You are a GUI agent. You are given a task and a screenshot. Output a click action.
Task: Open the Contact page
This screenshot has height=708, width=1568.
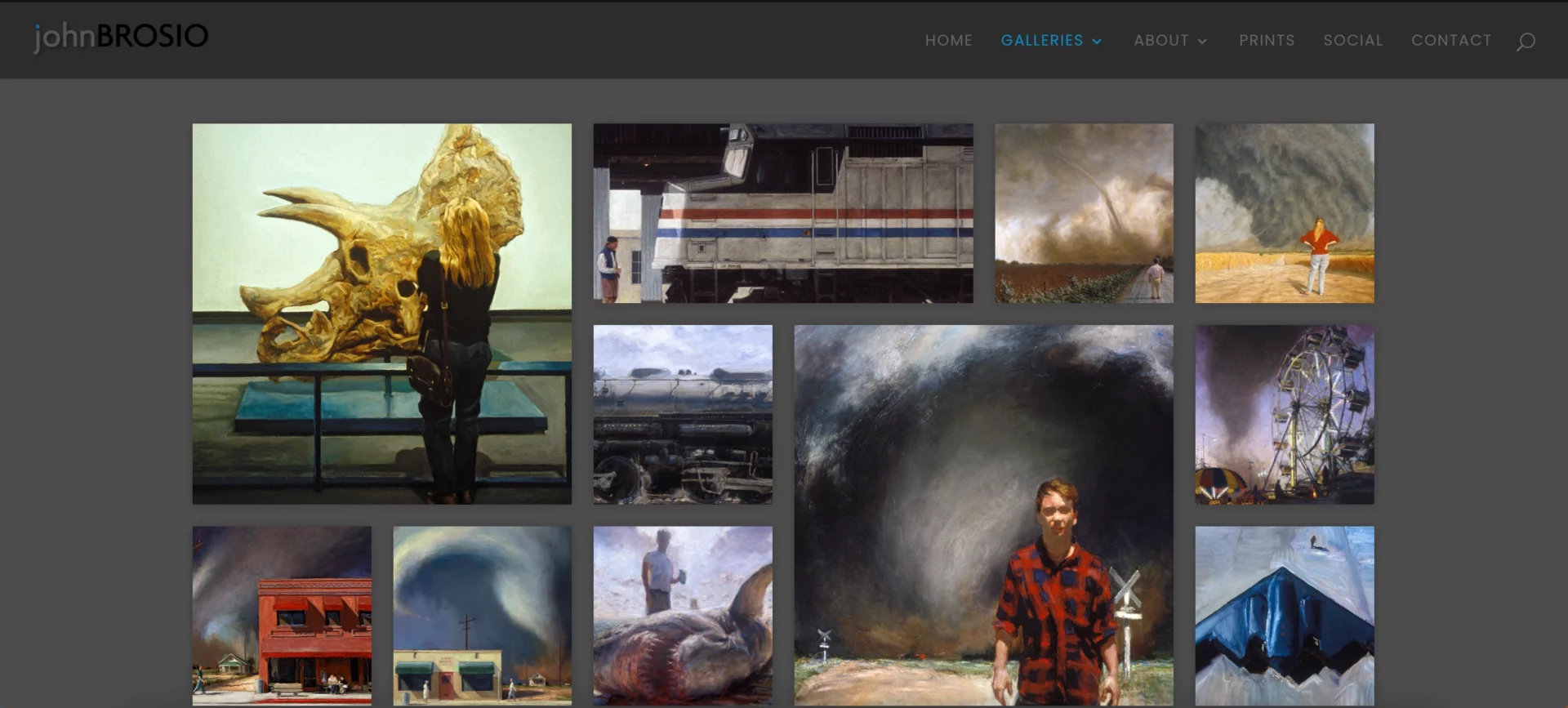[1450, 40]
